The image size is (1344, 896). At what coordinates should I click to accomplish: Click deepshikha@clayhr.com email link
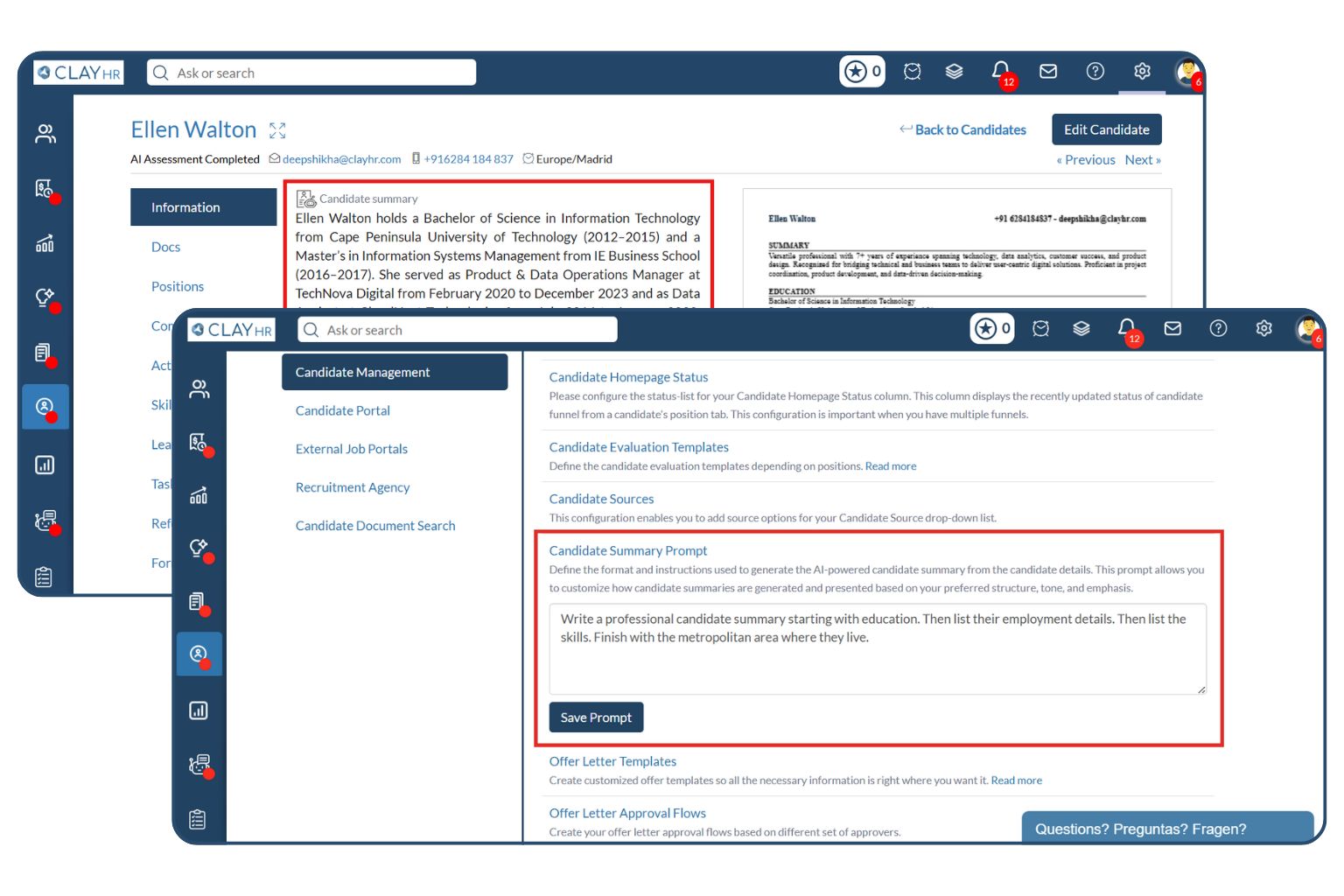(x=341, y=159)
